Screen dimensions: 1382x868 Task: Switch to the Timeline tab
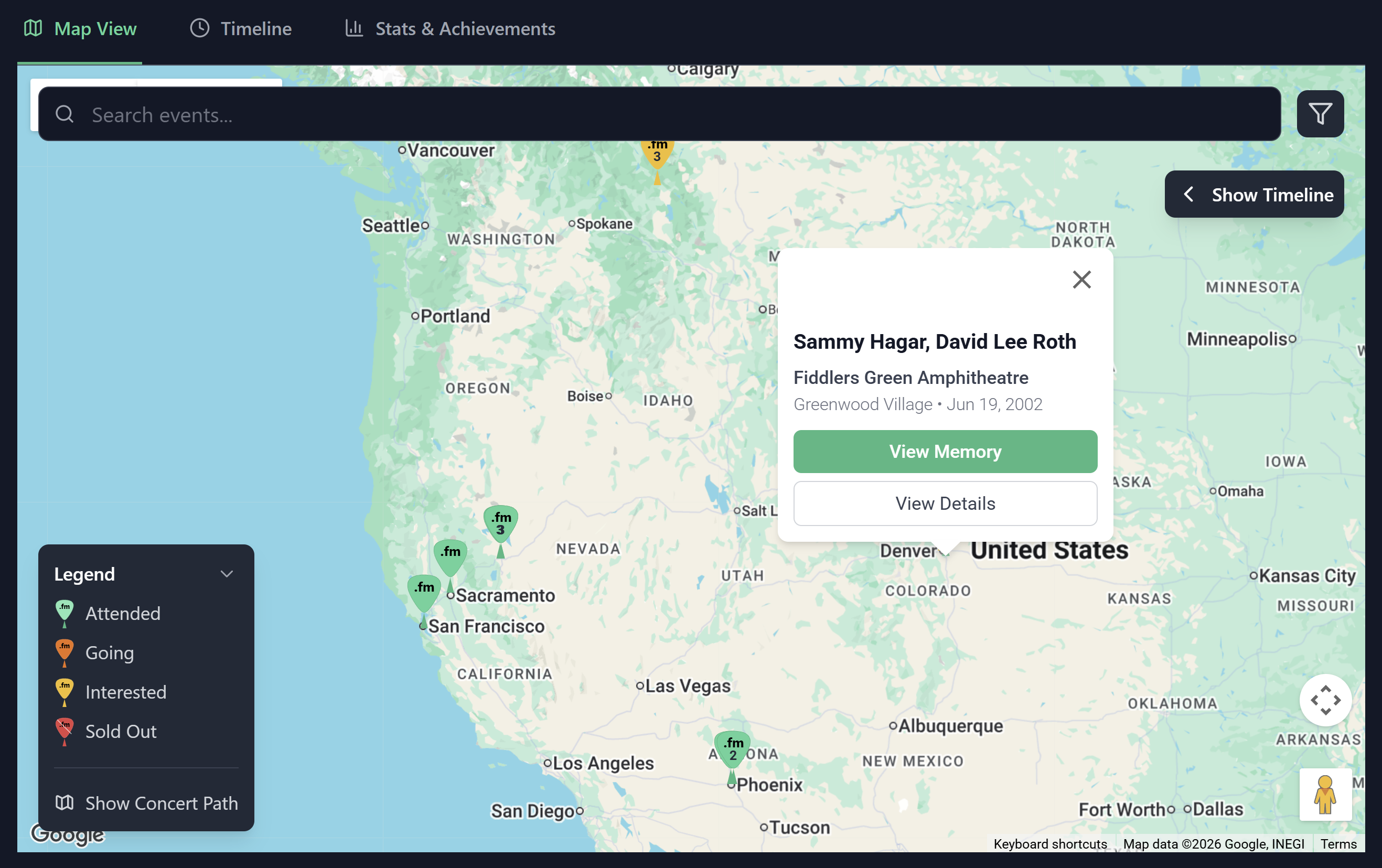click(x=240, y=28)
